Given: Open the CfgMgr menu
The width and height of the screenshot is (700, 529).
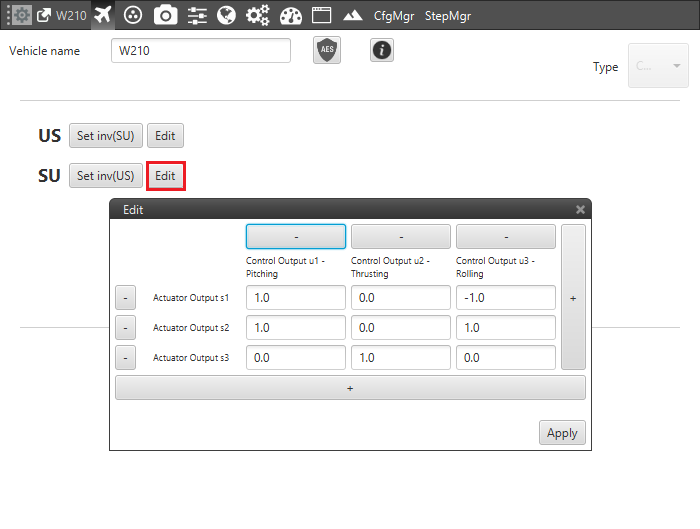Looking at the screenshot, I should [394, 16].
